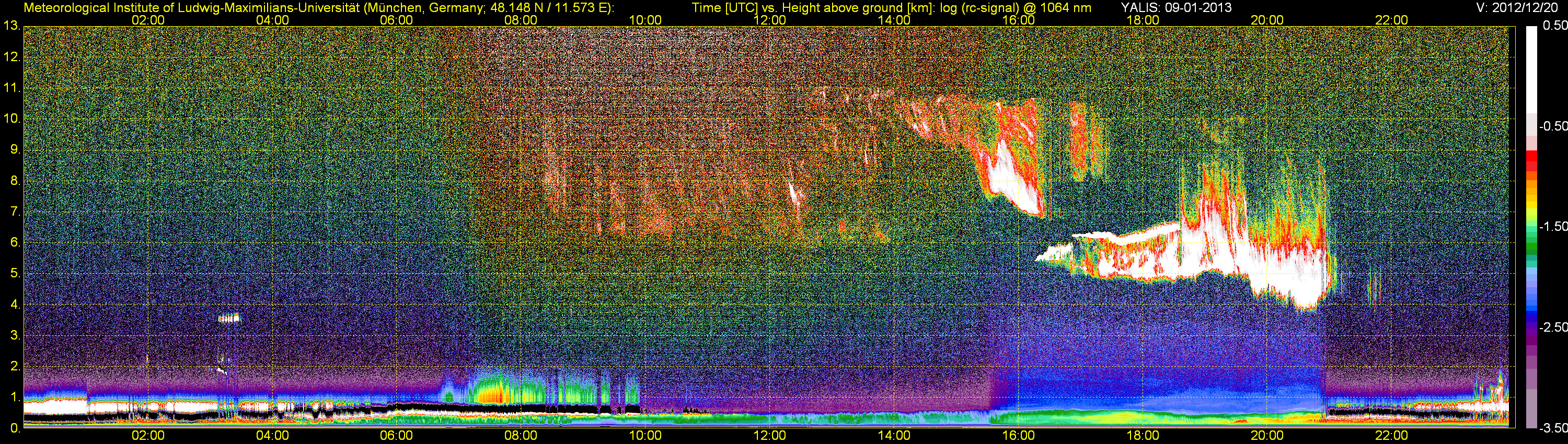Click the 22:00 label on the top time axis
The image size is (1568, 444).
[1391, 20]
